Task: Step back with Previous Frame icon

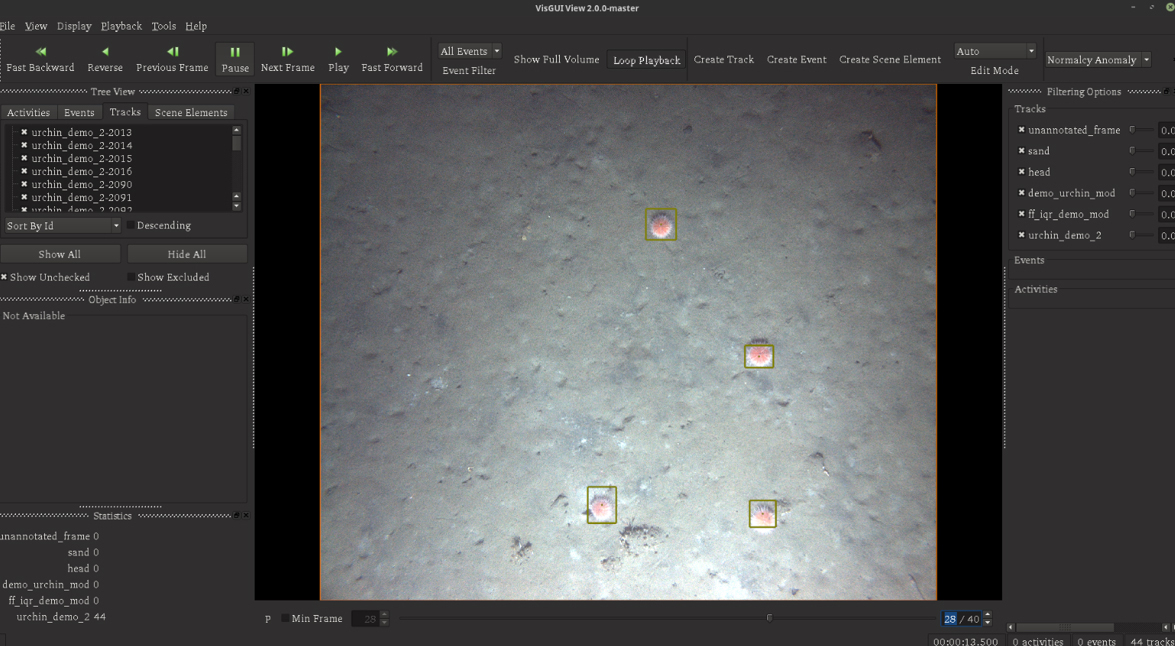Action: click(x=172, y=52)
